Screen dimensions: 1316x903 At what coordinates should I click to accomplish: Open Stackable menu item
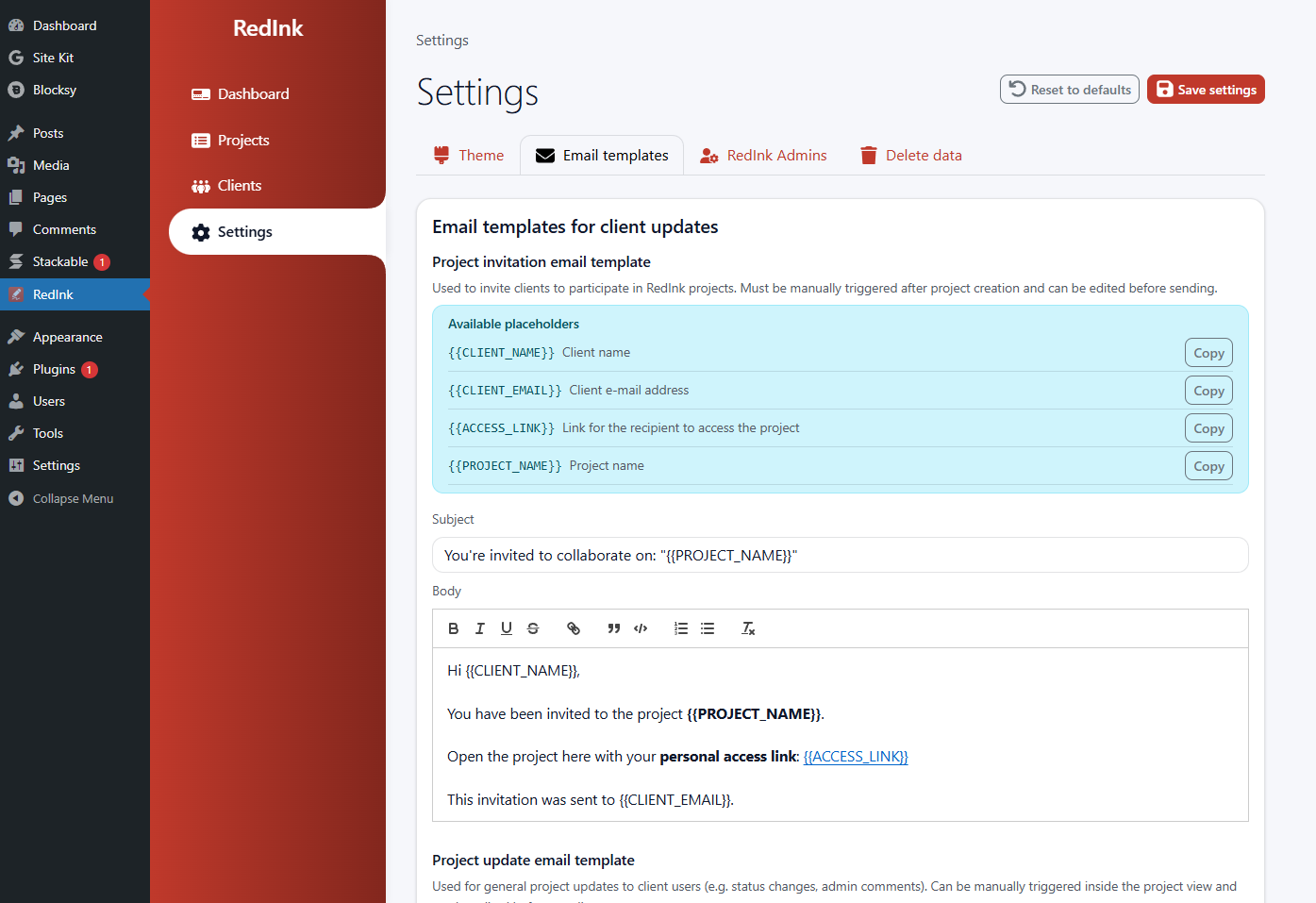(x=75, y=261)
